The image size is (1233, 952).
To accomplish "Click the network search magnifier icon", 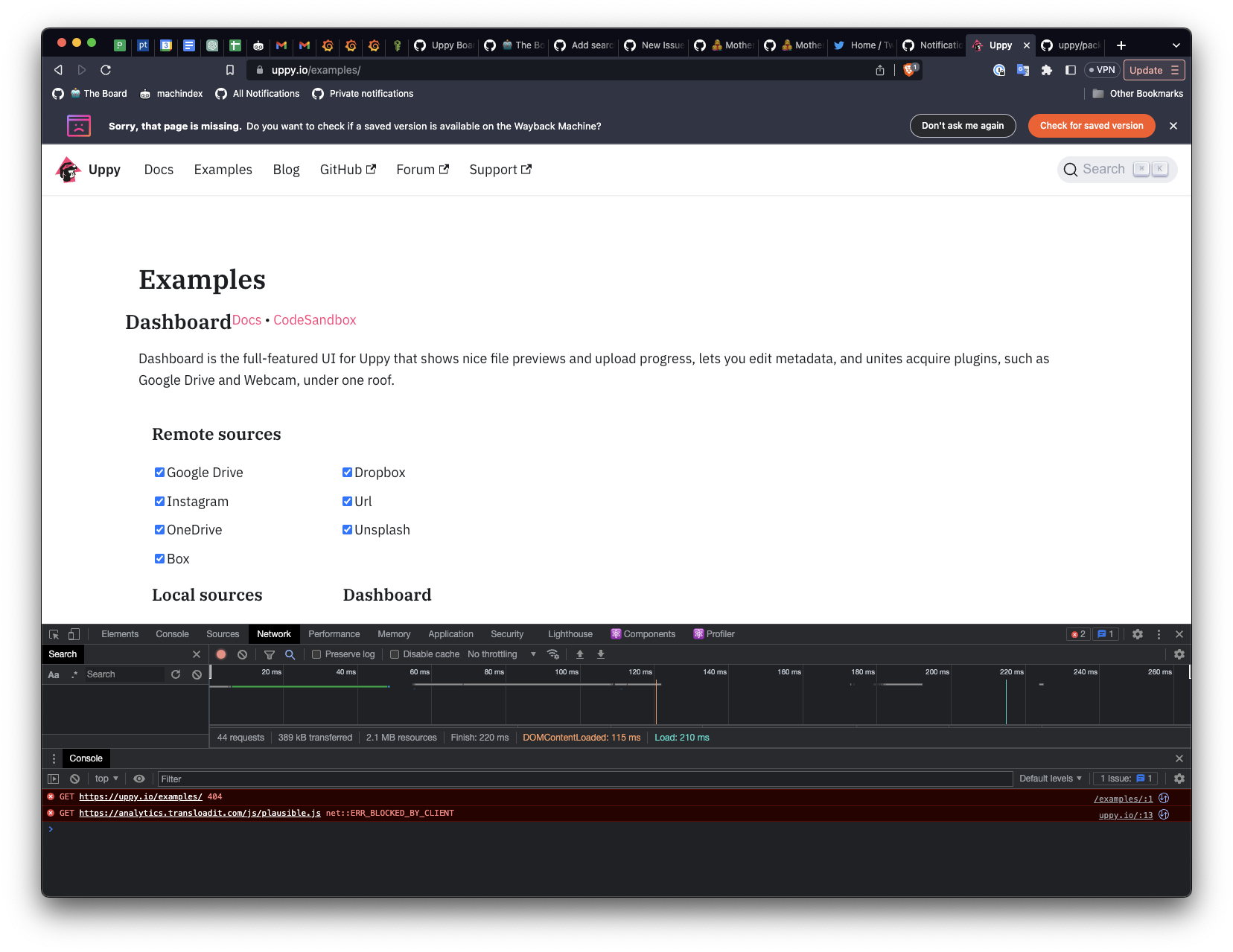I will tap(290, 654).
